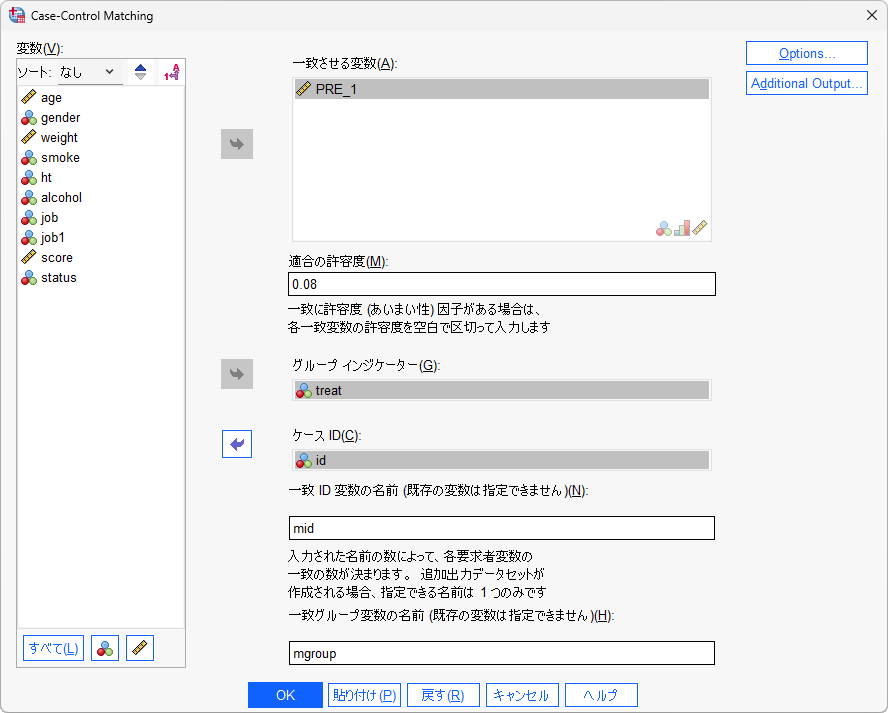Click the return arrow next to ケース ID

tap(236, 444)
